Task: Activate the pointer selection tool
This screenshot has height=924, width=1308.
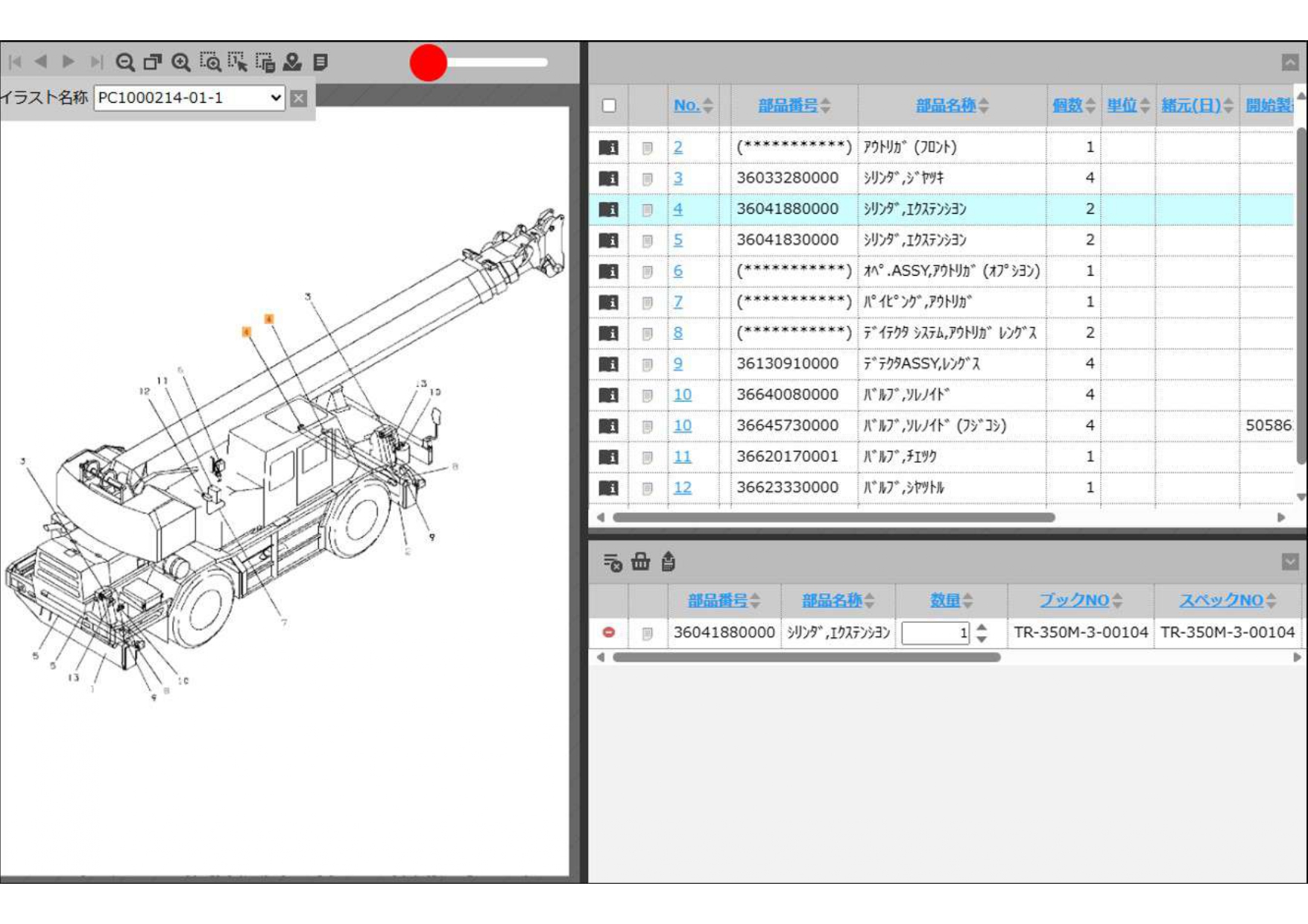Action: tap(238, 62)
